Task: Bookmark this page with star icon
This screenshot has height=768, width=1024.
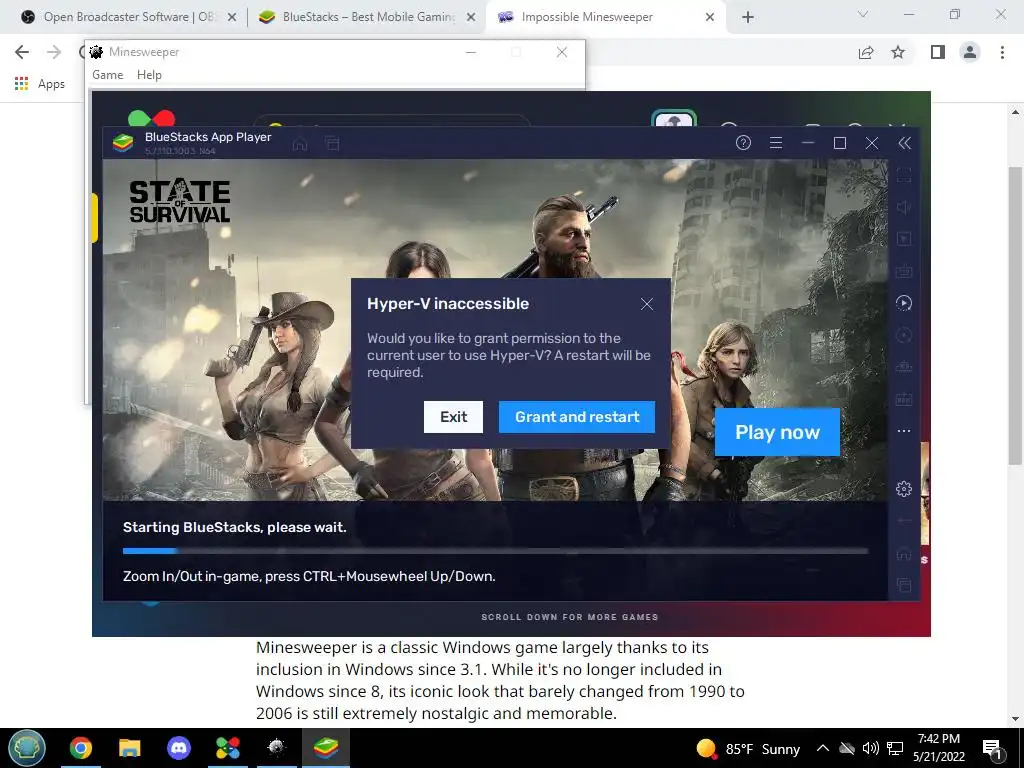Action: pyautogui.click(x=898, y=52)
